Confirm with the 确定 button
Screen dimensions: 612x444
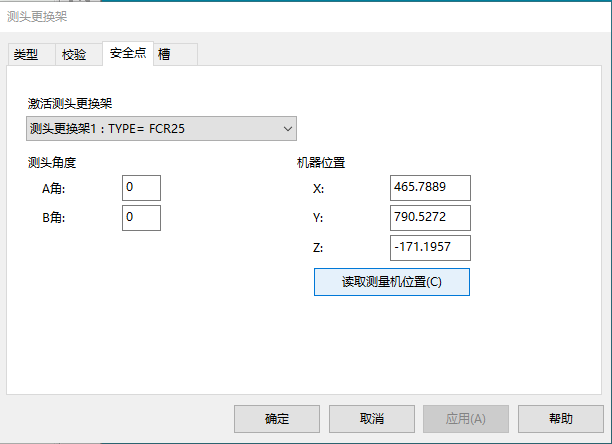[277, 419]
